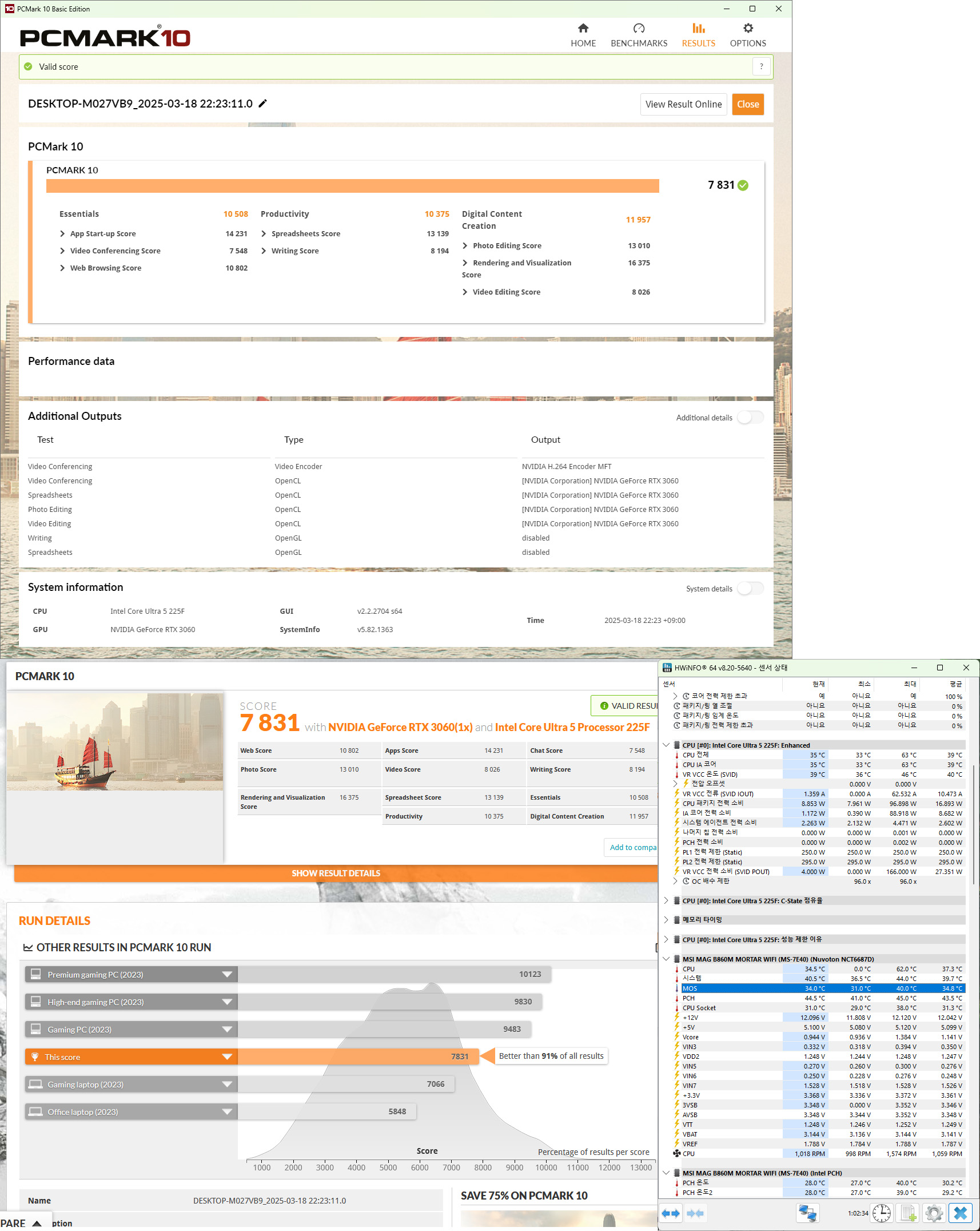The height and width of the screenshot is (1231, 980).
Task: Click View Result Online
Action: tap(683, 104)
